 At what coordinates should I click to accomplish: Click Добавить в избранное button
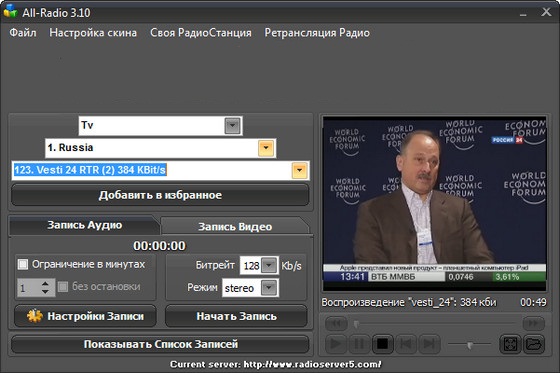pos(160,195)
